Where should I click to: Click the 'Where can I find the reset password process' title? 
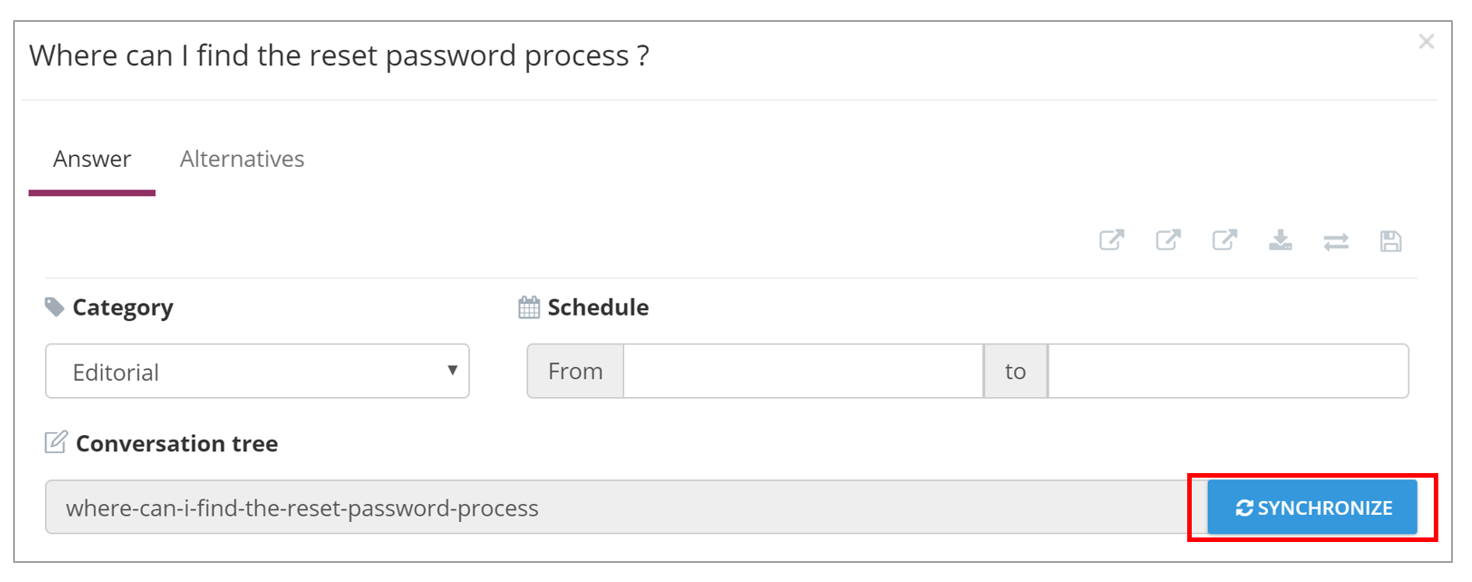tap(339, 55)
